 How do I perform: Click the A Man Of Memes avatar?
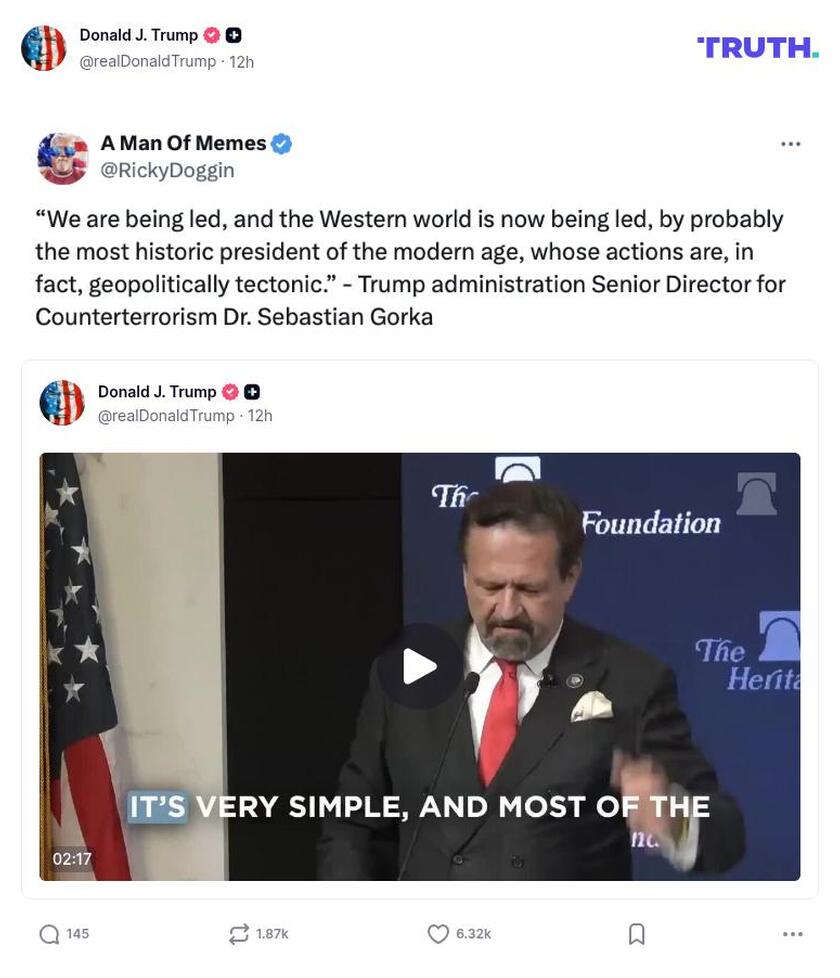pyautogui.click(x=62, y=158)
